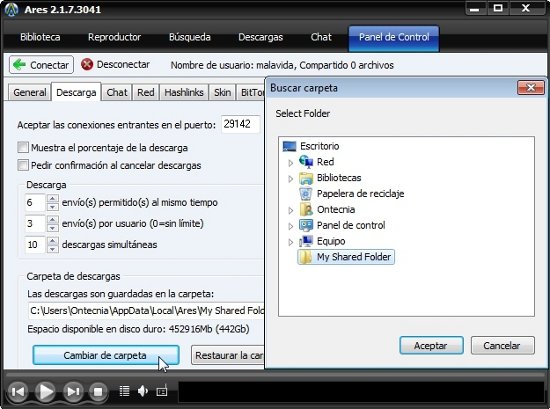The width and height of the screenshot is (550, 409).
Task: Click the Cambiar de carpeta button
Action: [106, 355]
